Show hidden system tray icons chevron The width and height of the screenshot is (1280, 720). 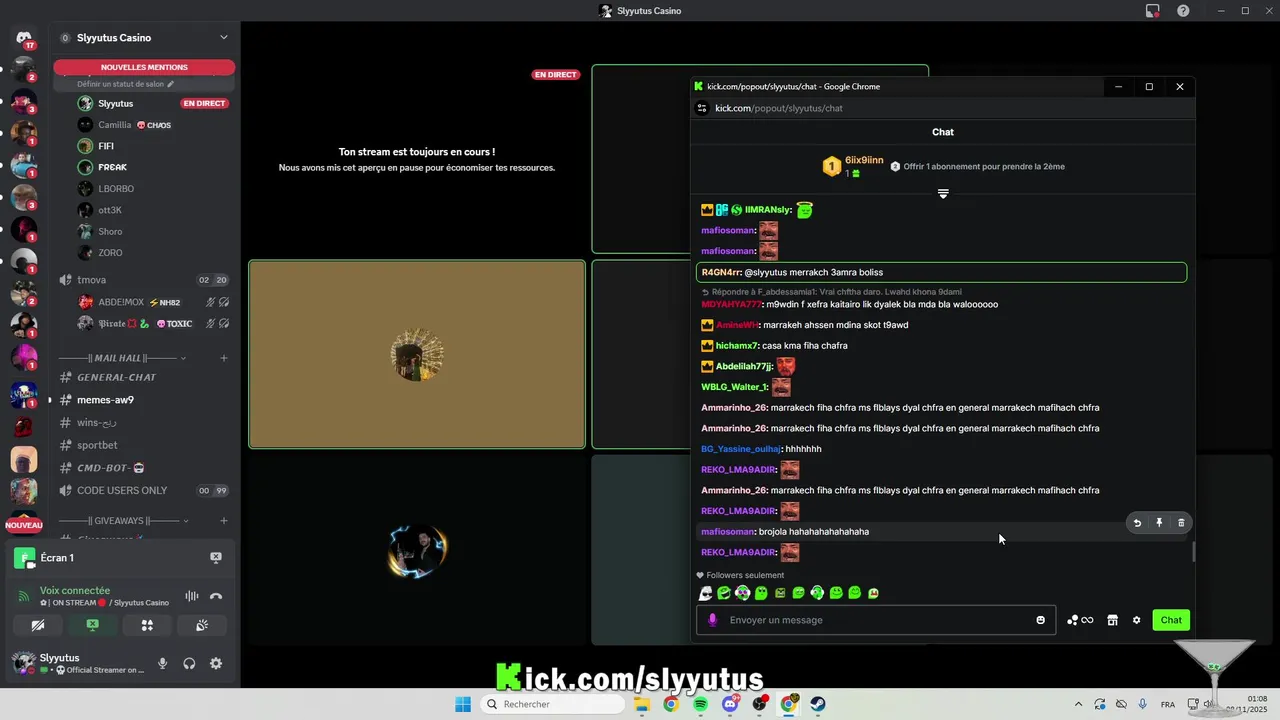tap(1078, 704)
